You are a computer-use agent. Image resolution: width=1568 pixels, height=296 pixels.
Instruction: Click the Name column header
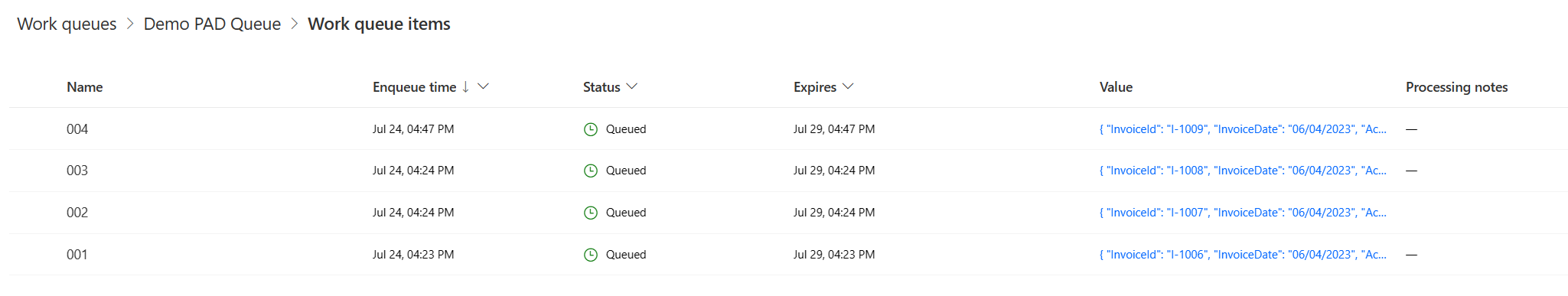click(x=85, y=87)
